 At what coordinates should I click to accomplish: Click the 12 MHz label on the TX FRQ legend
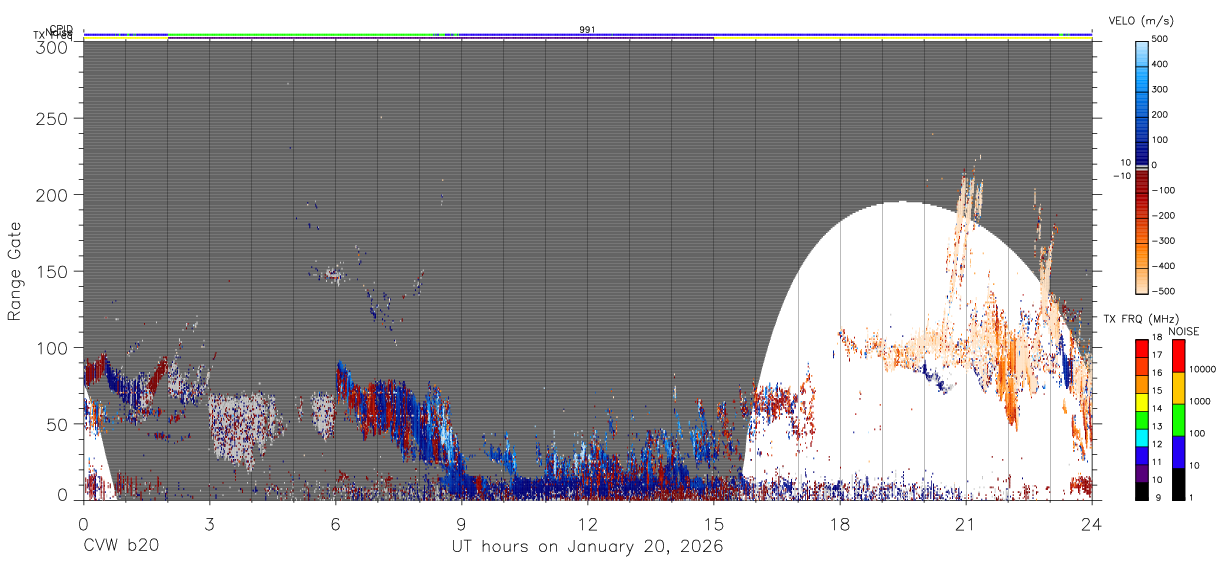[1156, 444]
